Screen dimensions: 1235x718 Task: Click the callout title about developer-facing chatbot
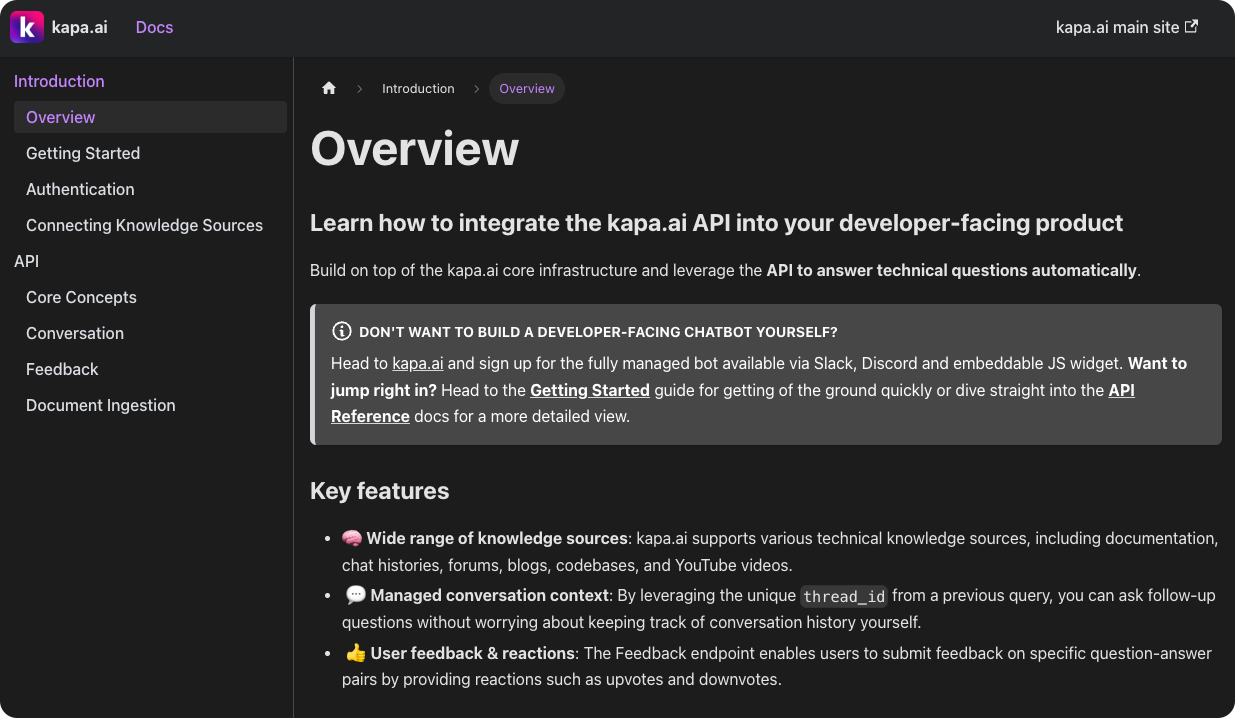(598, 331)
